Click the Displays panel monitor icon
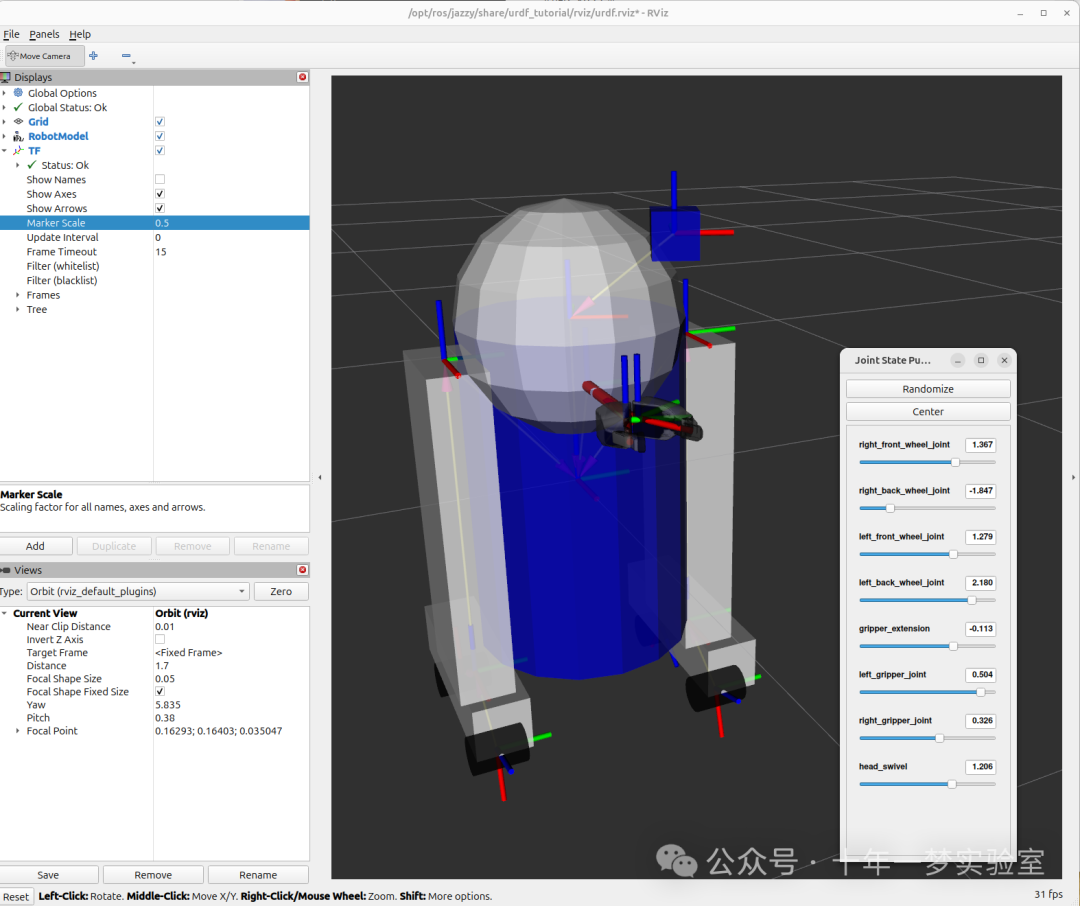The image size is (1080, 906). point(6,77)
